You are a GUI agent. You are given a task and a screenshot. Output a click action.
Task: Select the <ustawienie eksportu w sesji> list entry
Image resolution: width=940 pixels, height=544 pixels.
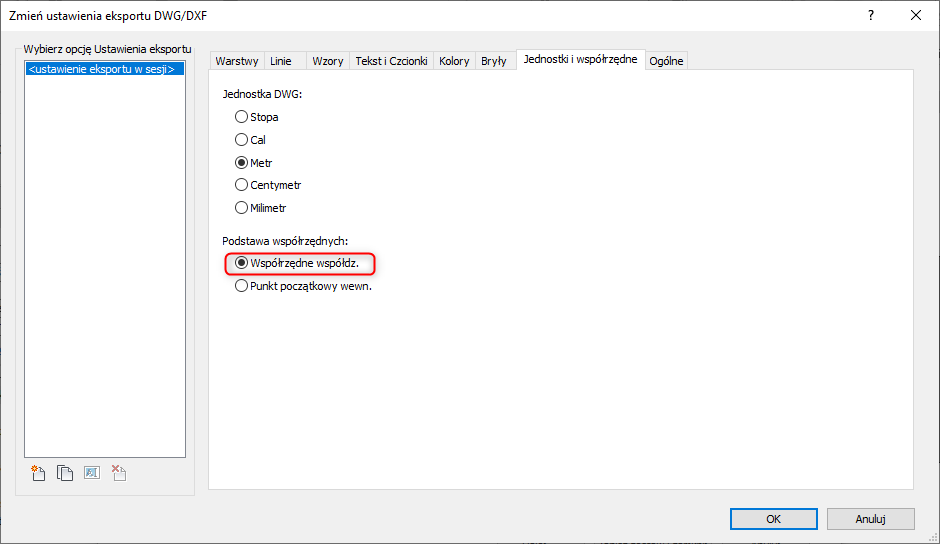[102, 70]
